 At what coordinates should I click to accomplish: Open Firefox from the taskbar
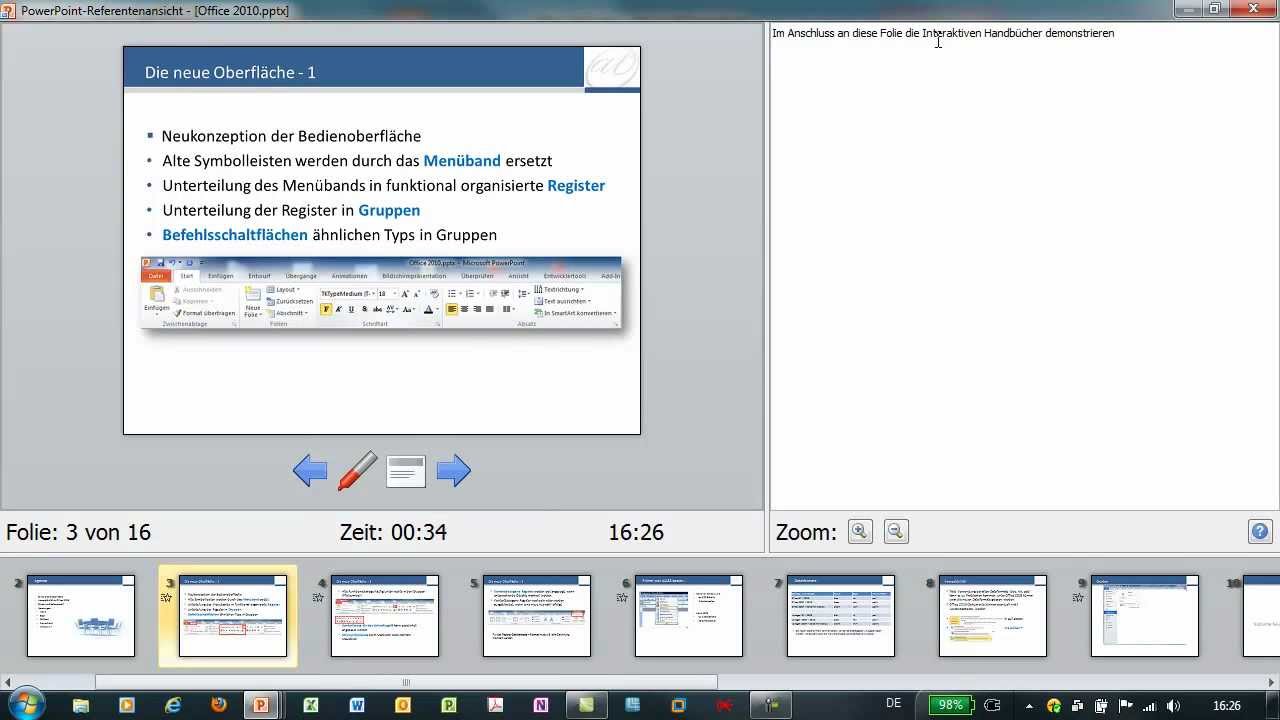point(219,705)
